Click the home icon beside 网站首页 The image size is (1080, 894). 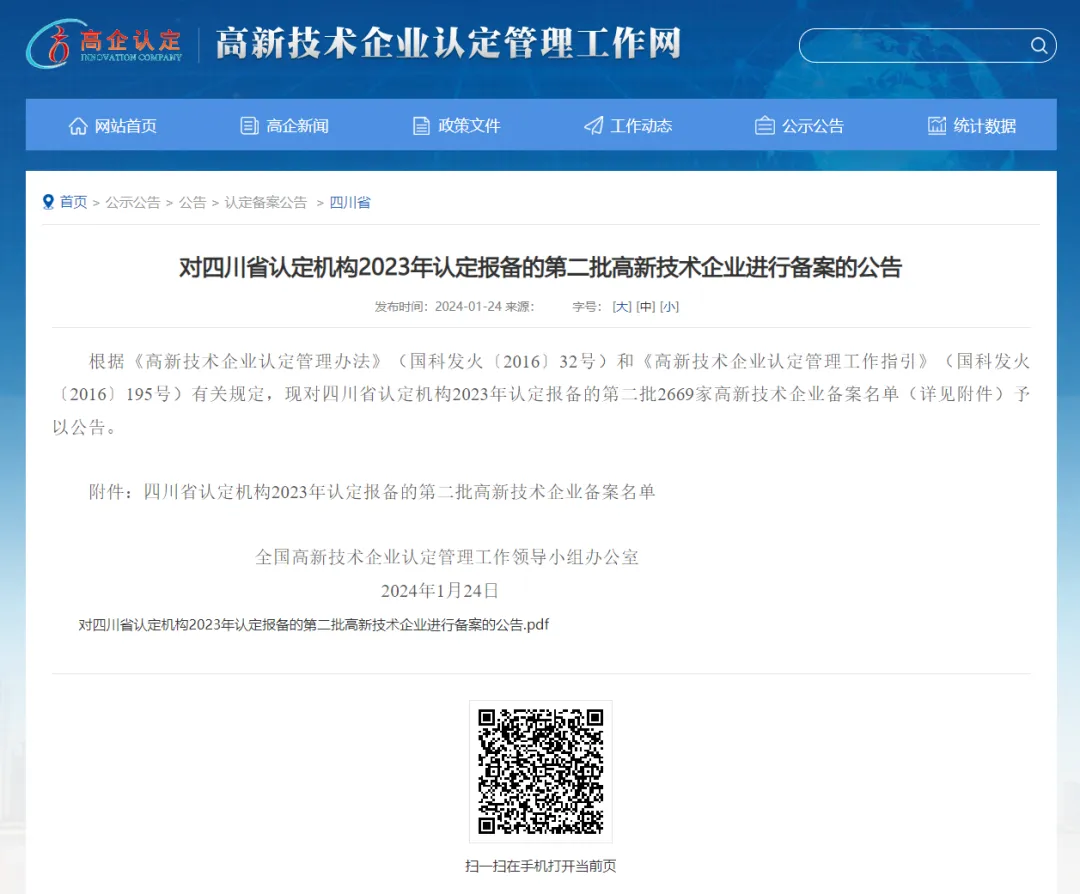coord(78,126)
